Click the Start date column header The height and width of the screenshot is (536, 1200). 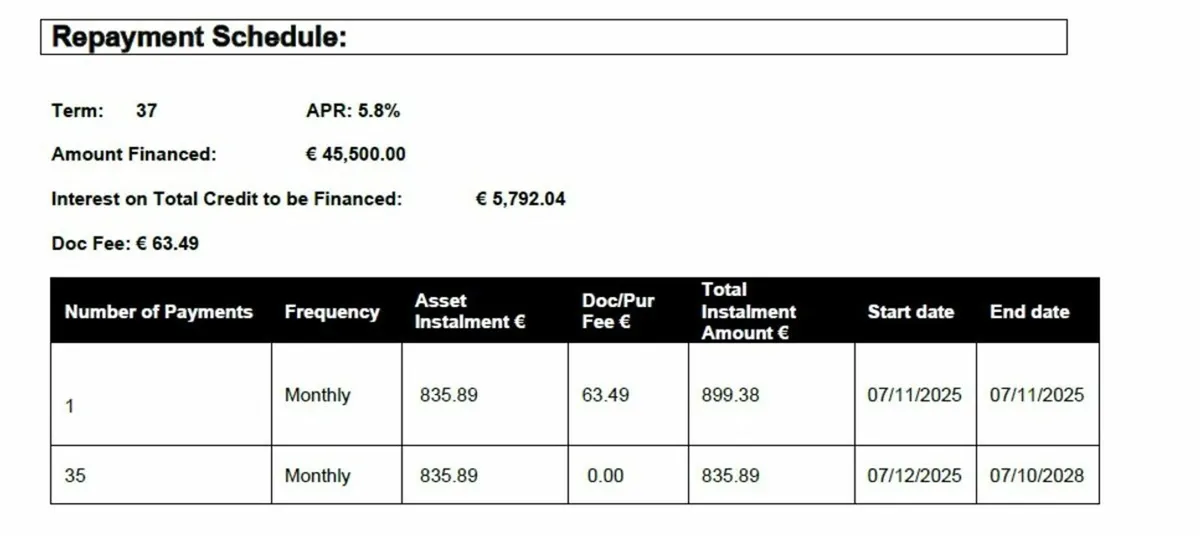coord(910,312)
